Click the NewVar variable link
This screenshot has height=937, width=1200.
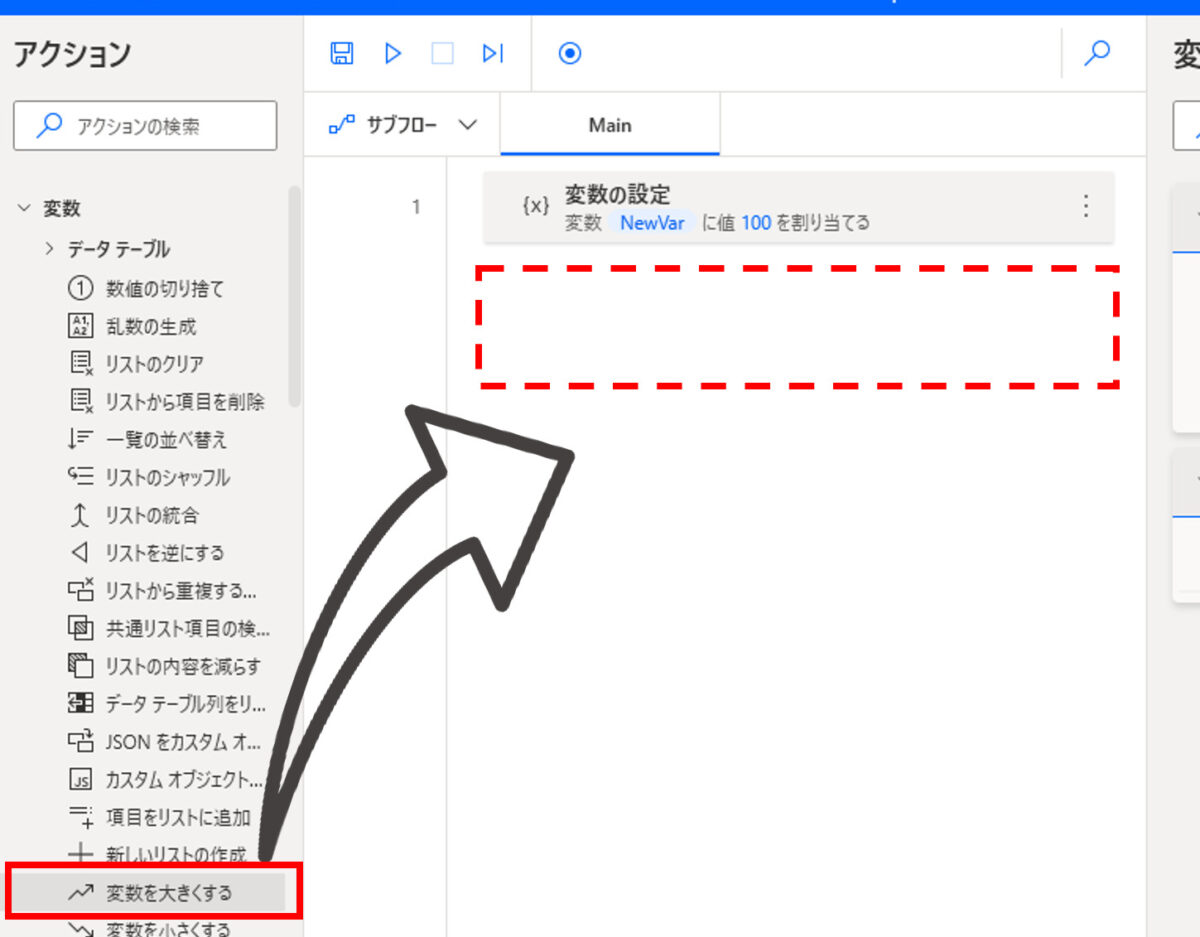tap(652, 223)
